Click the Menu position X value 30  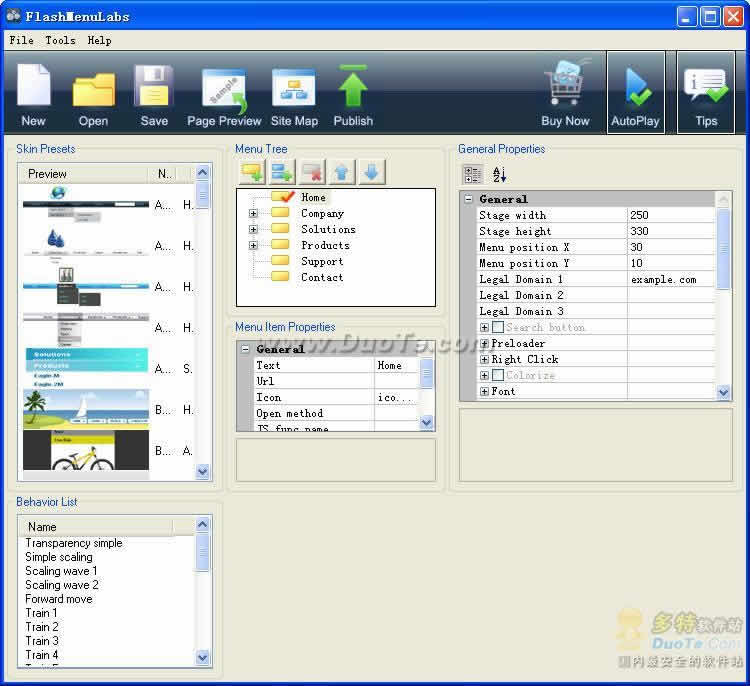click(x=671, y=247)
